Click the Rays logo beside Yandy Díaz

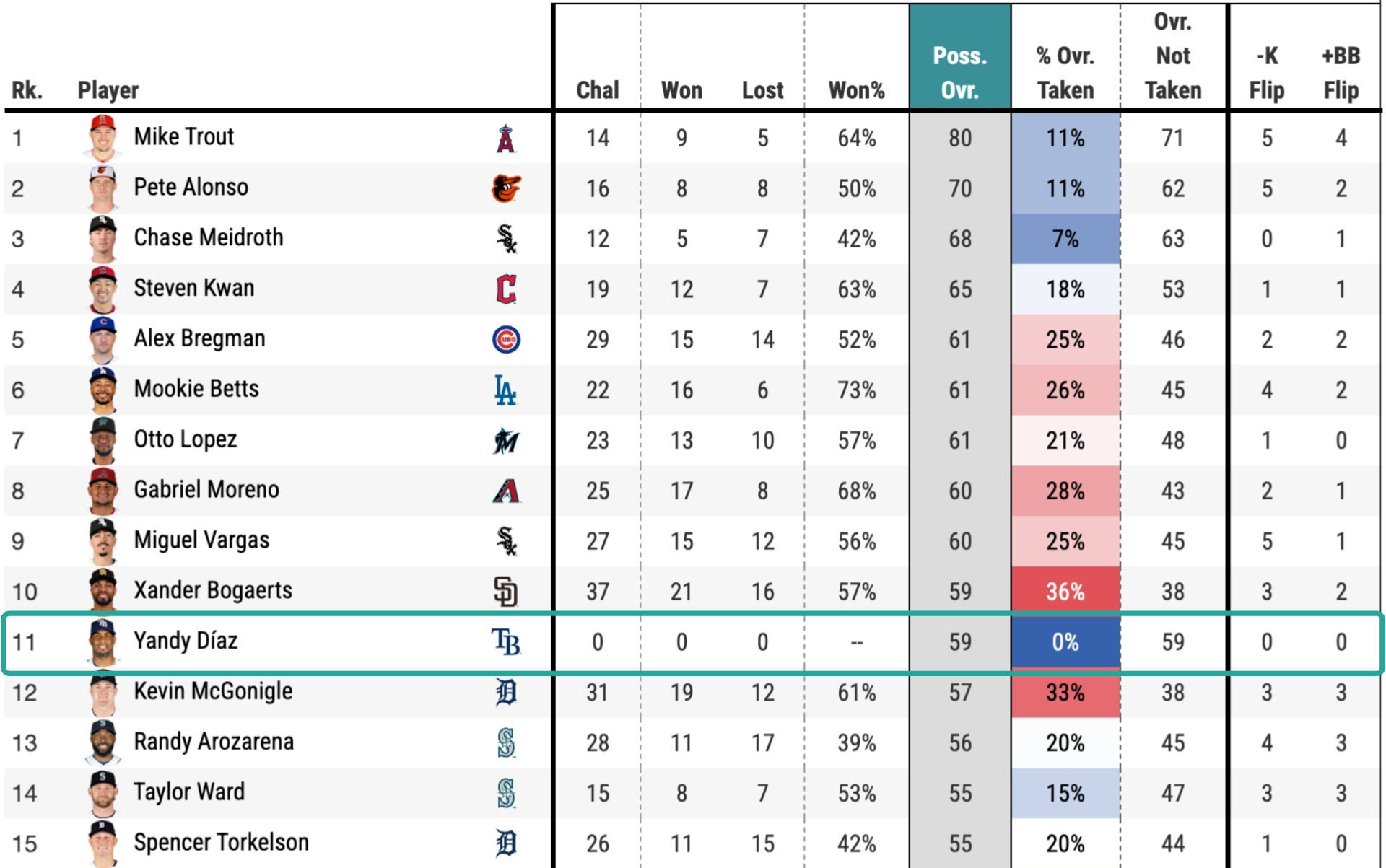(x=506, y=641)
